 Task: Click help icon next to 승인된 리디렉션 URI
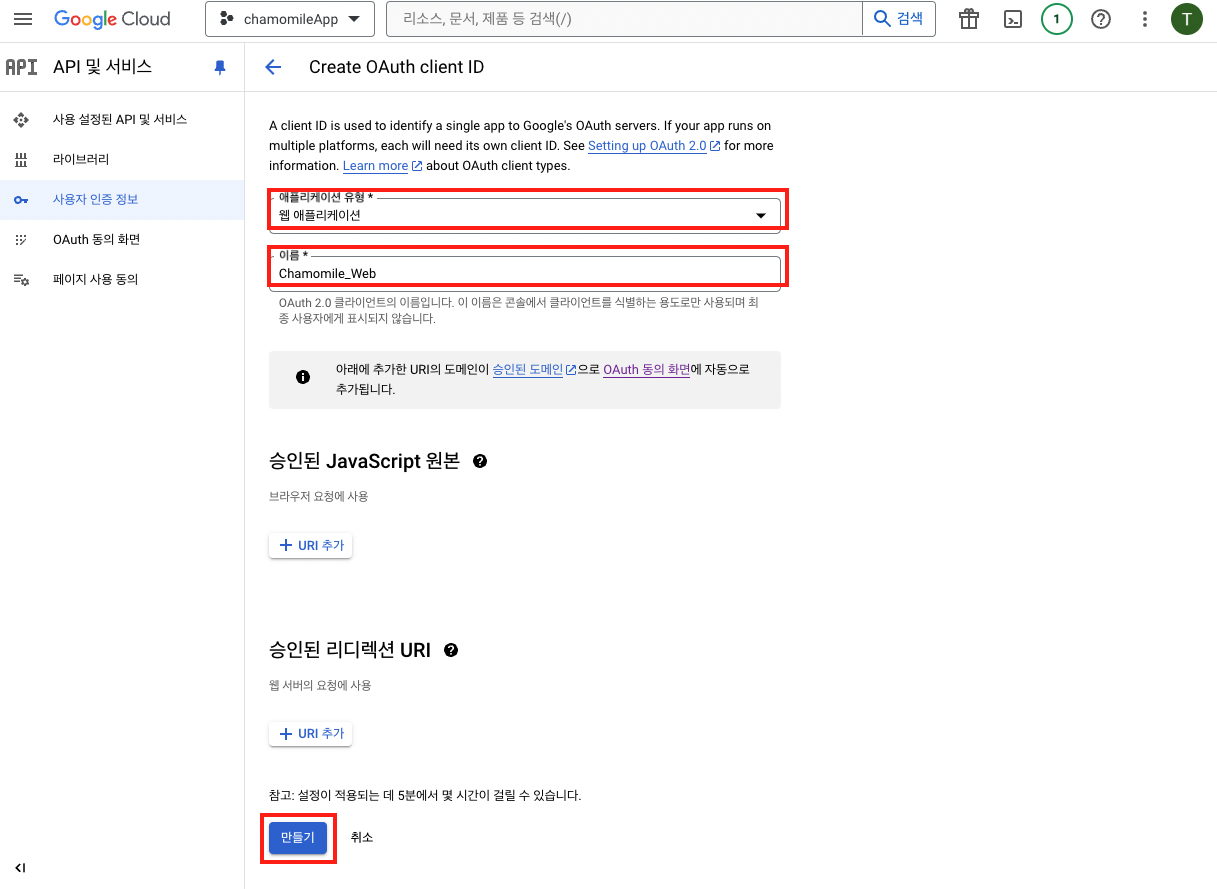coord(451,650)
